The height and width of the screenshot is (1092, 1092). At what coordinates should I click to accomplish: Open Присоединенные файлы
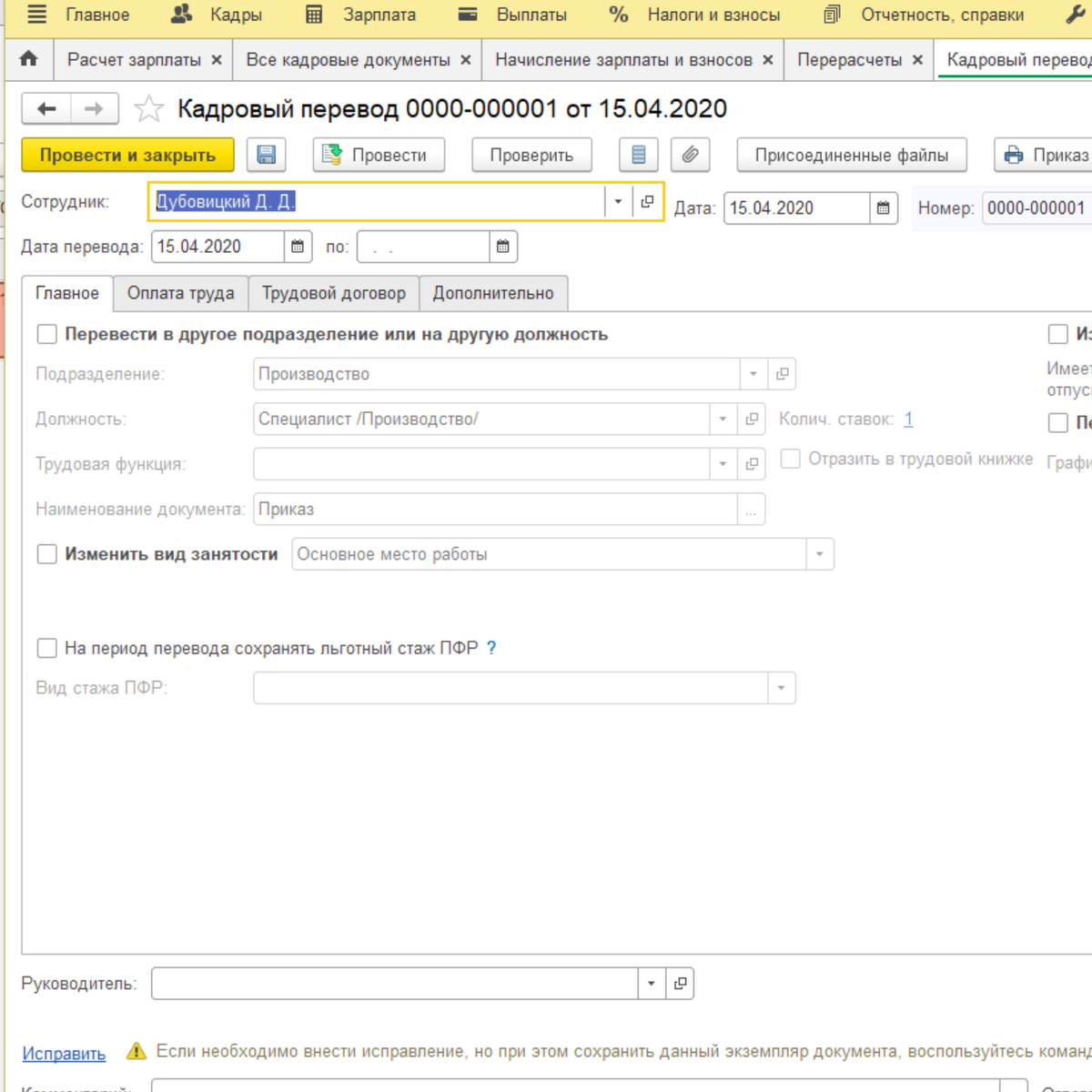(x=852, y=155)
